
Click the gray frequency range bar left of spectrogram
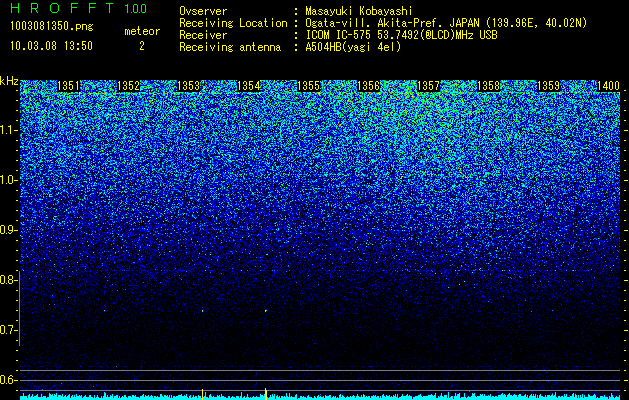click(x=20, y=308)
